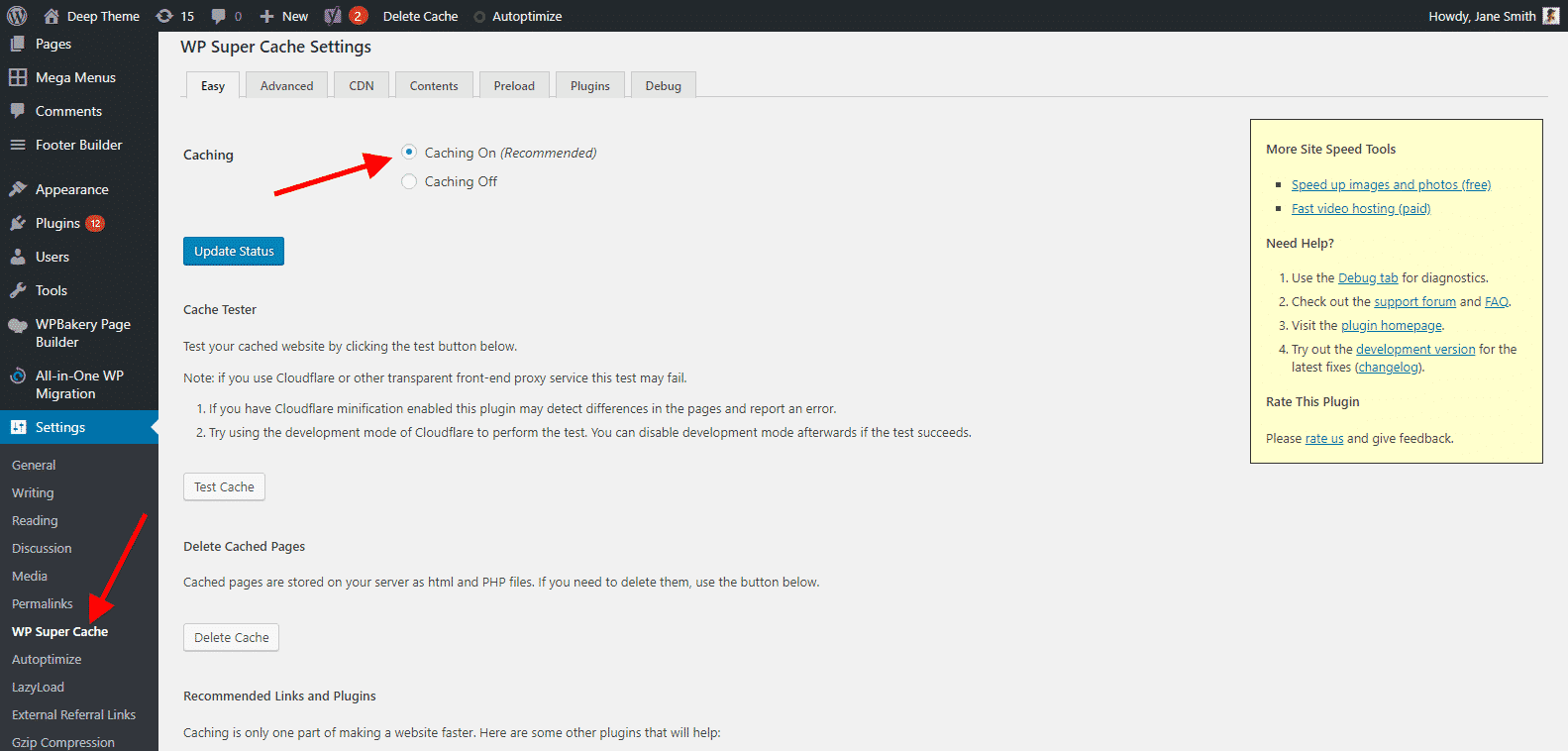Select the Caching Off option

[409, 181]
